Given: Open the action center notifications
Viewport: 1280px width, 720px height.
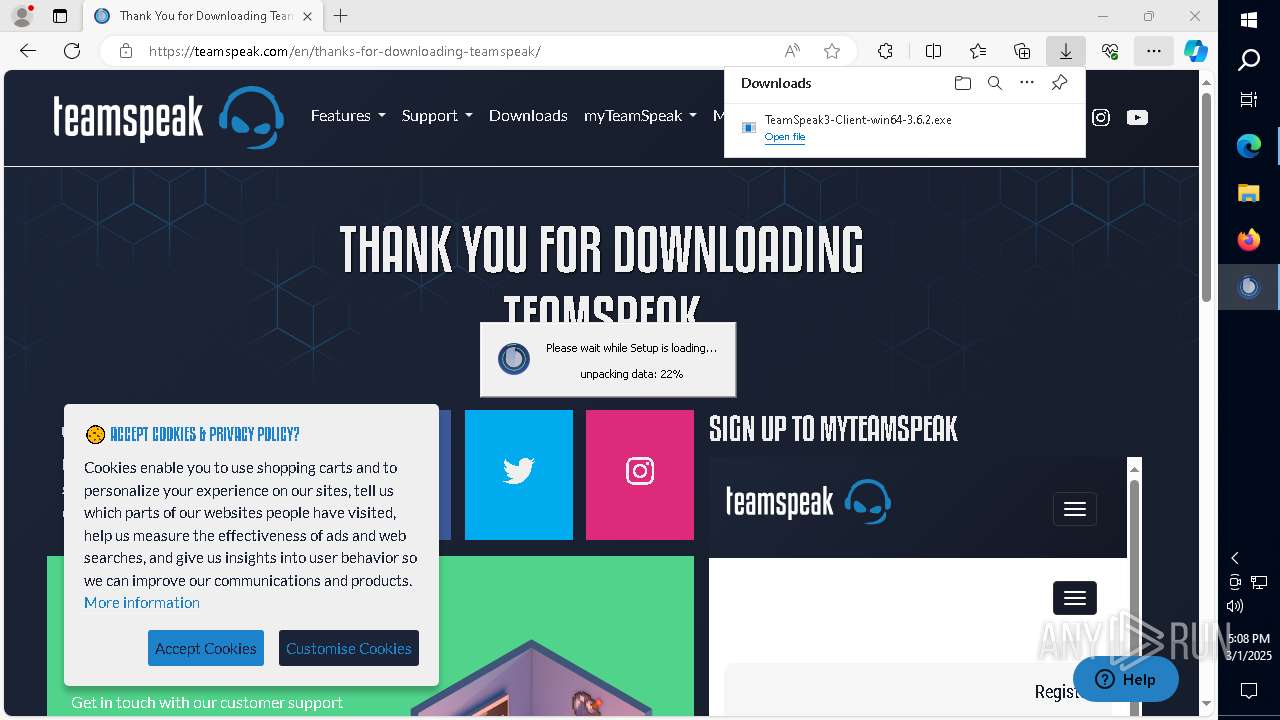Looking at the screenshot, I should (1249, 691).
